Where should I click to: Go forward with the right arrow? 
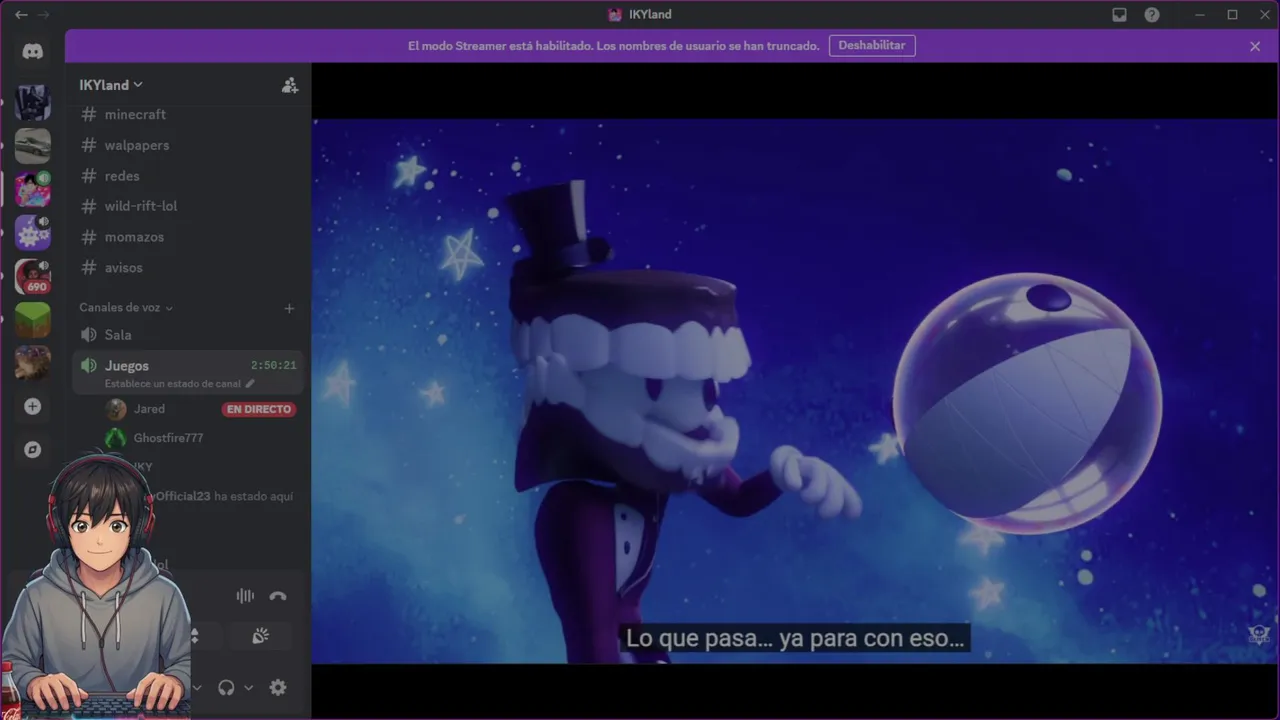pos(43,15)
